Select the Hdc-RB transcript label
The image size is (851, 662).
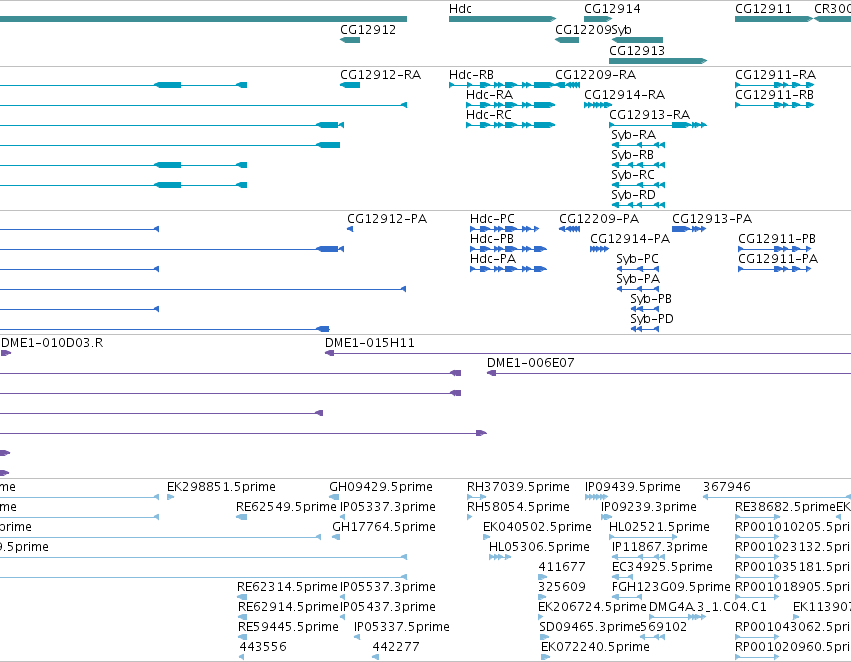tap(471, 74)
